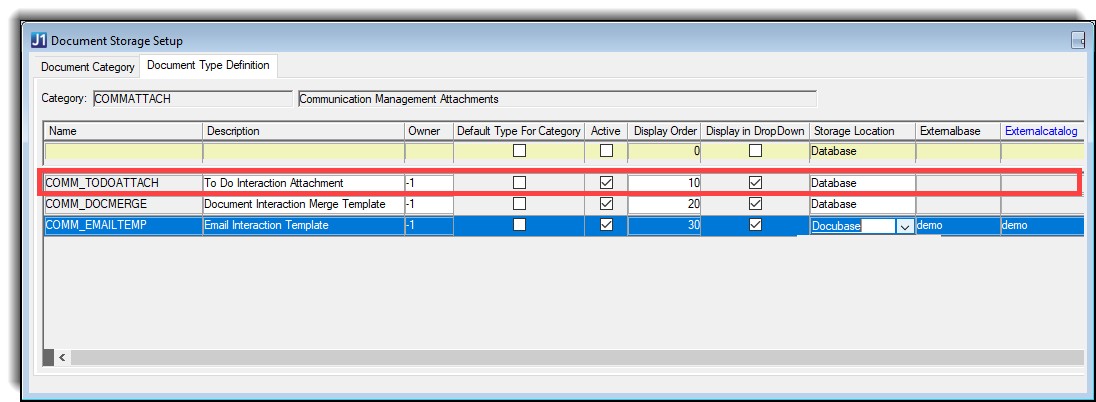Viewport: 1096px width, 402px height.
Task: Click the window control button at top right
Action: 1079,42
